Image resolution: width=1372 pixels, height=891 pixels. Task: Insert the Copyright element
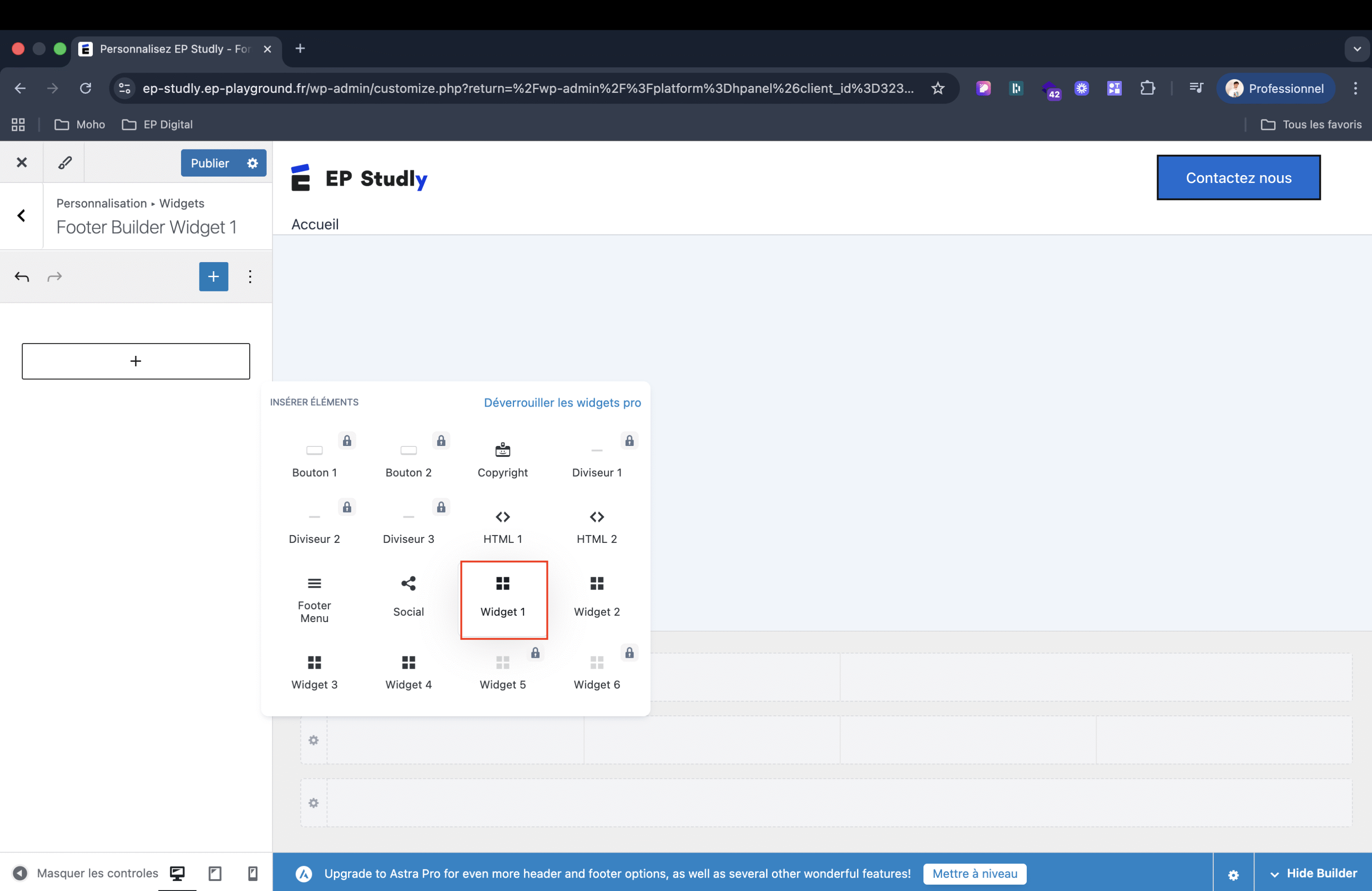pyautogui.click(x=502, y=459)
